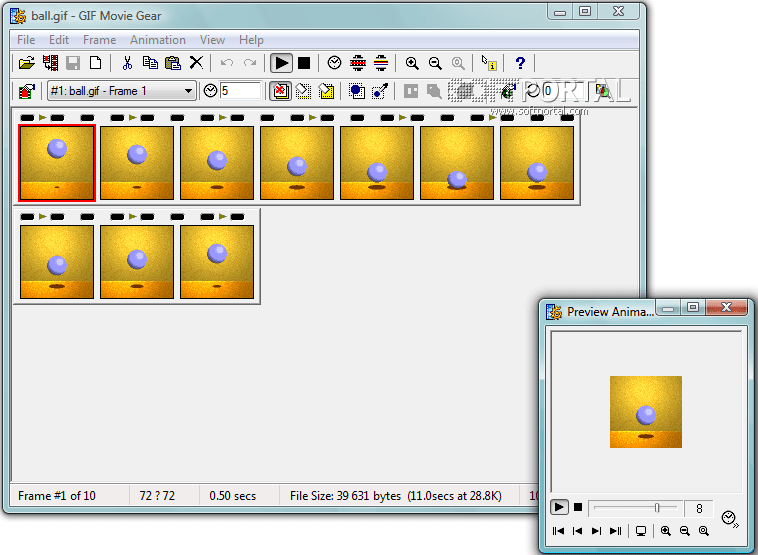This screenshot has width=758, height=555.
Task: Click the multicolor striped filmstrip icon
Action: (x=381, y=63)
